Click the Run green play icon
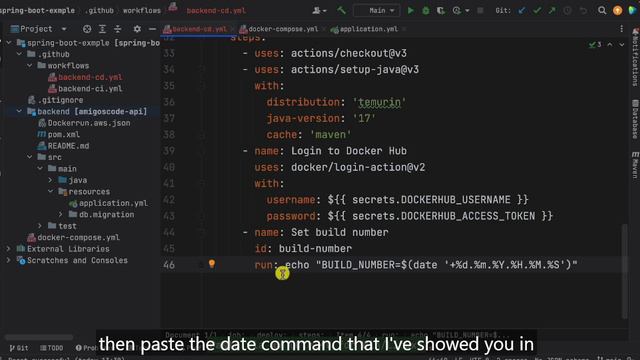 410,11
